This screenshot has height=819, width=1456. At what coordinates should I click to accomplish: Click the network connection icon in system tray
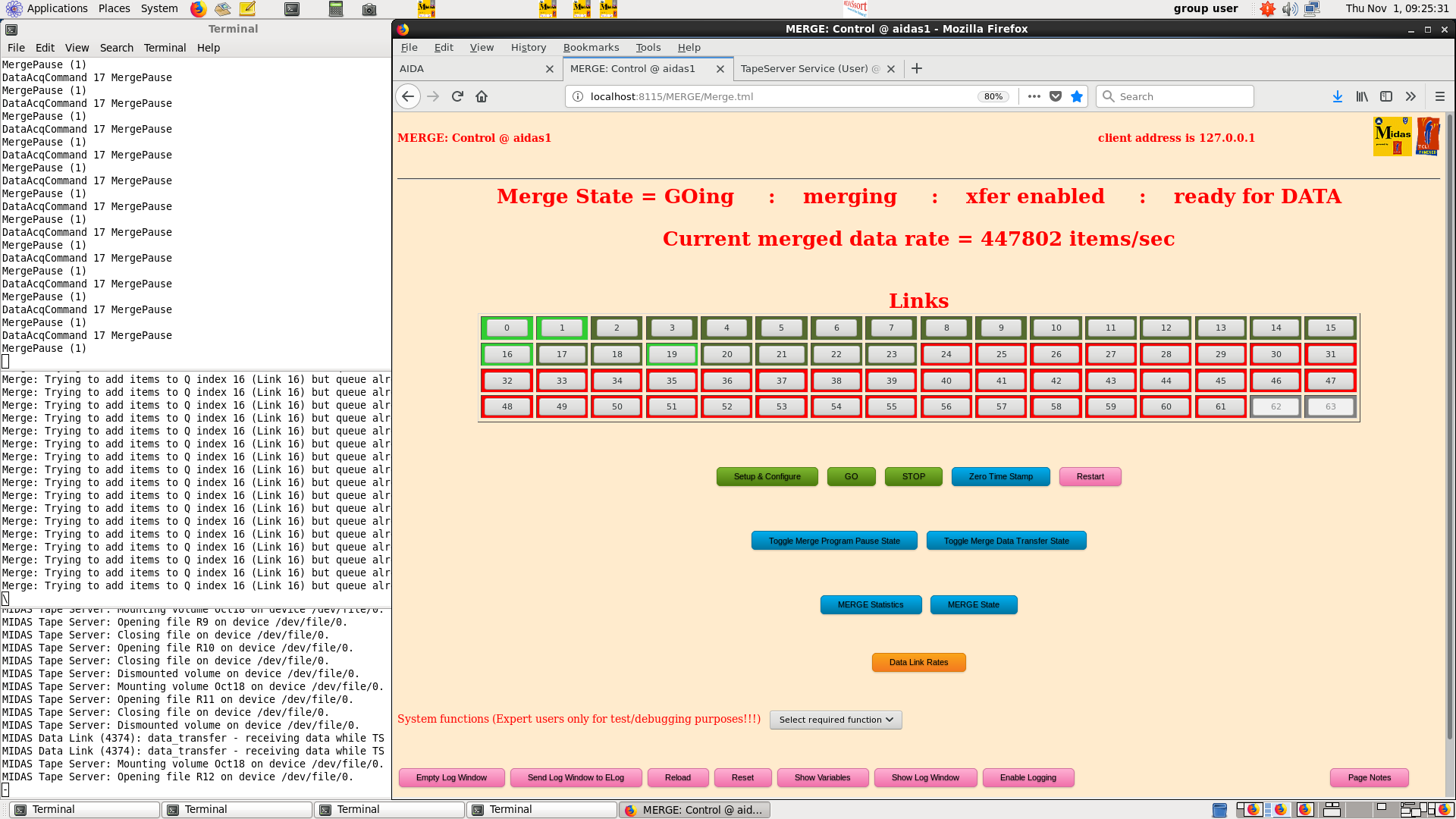(x=1312, y=9)
